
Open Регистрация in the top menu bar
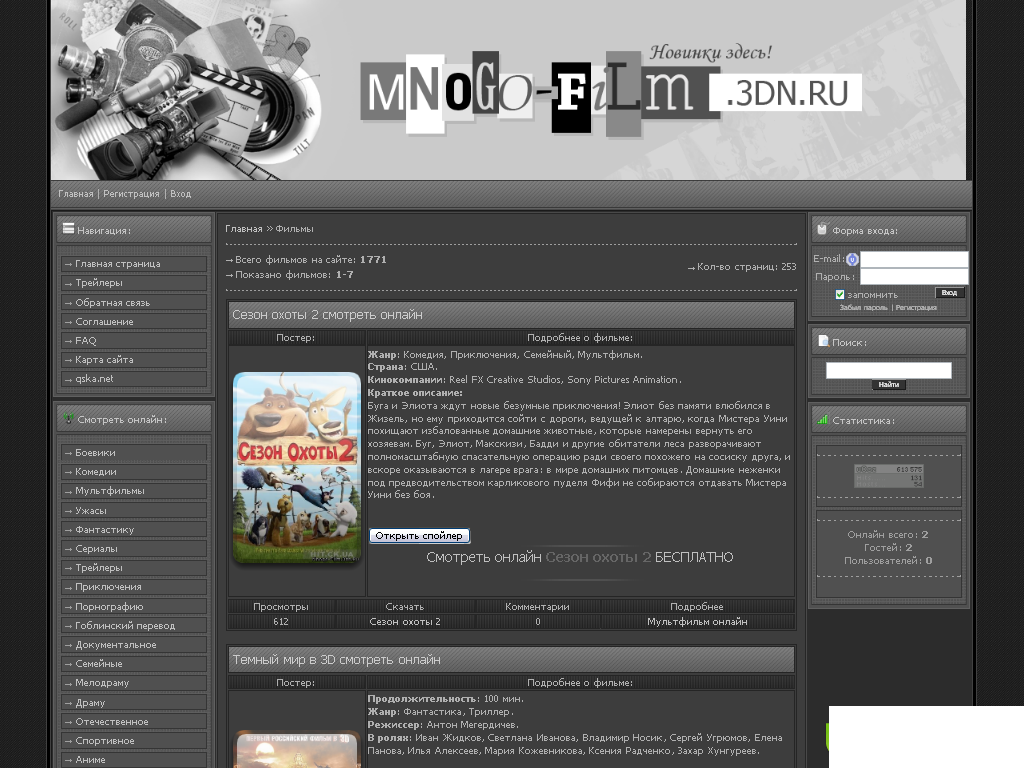(x=131, y=194)
